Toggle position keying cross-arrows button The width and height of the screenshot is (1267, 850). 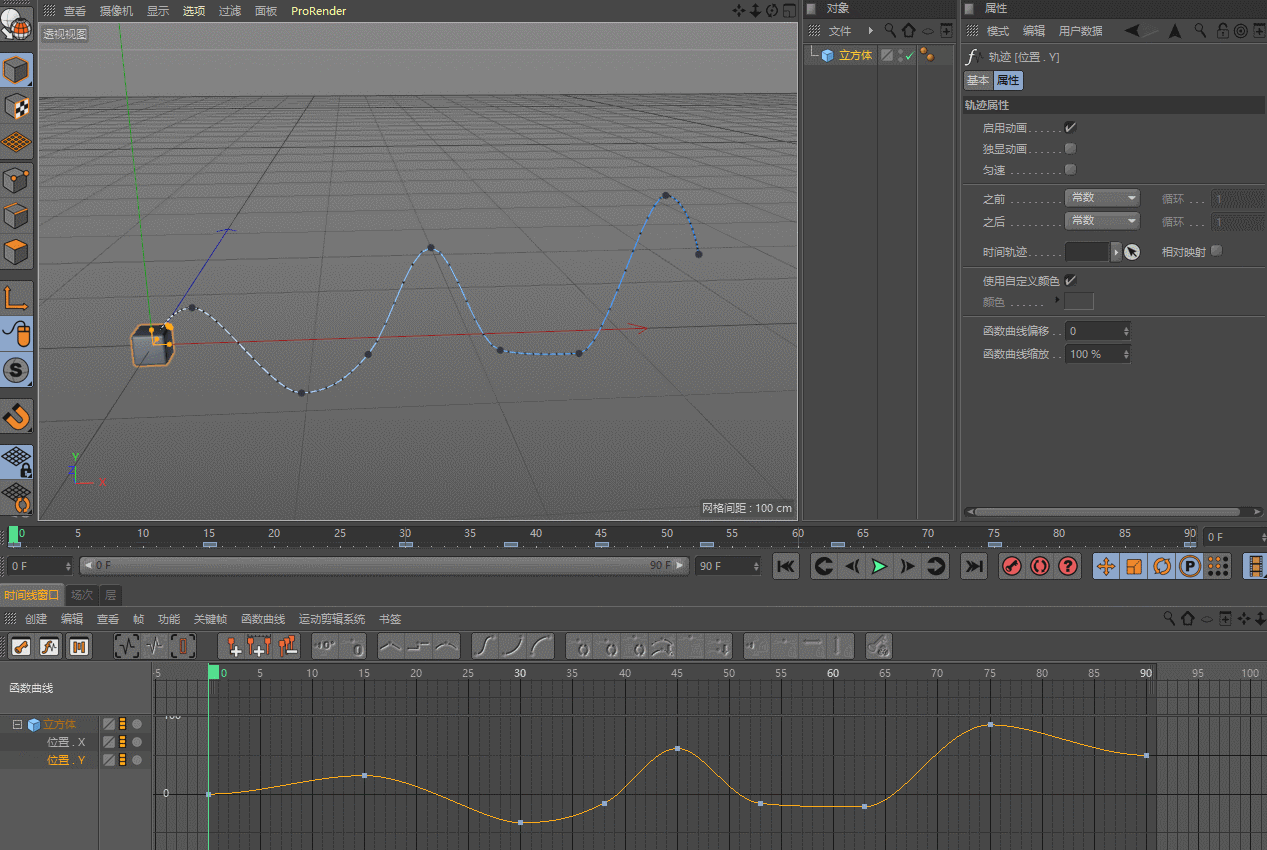(1106, 567)
